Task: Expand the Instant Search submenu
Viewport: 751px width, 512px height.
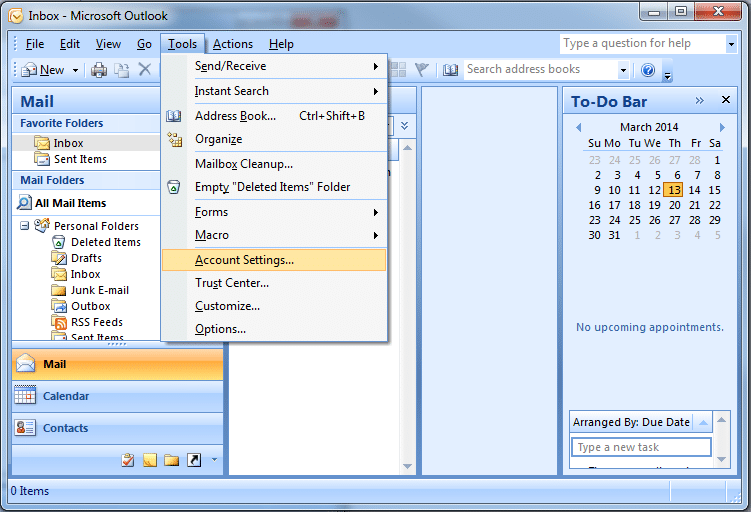Action: tap(274, 91)
